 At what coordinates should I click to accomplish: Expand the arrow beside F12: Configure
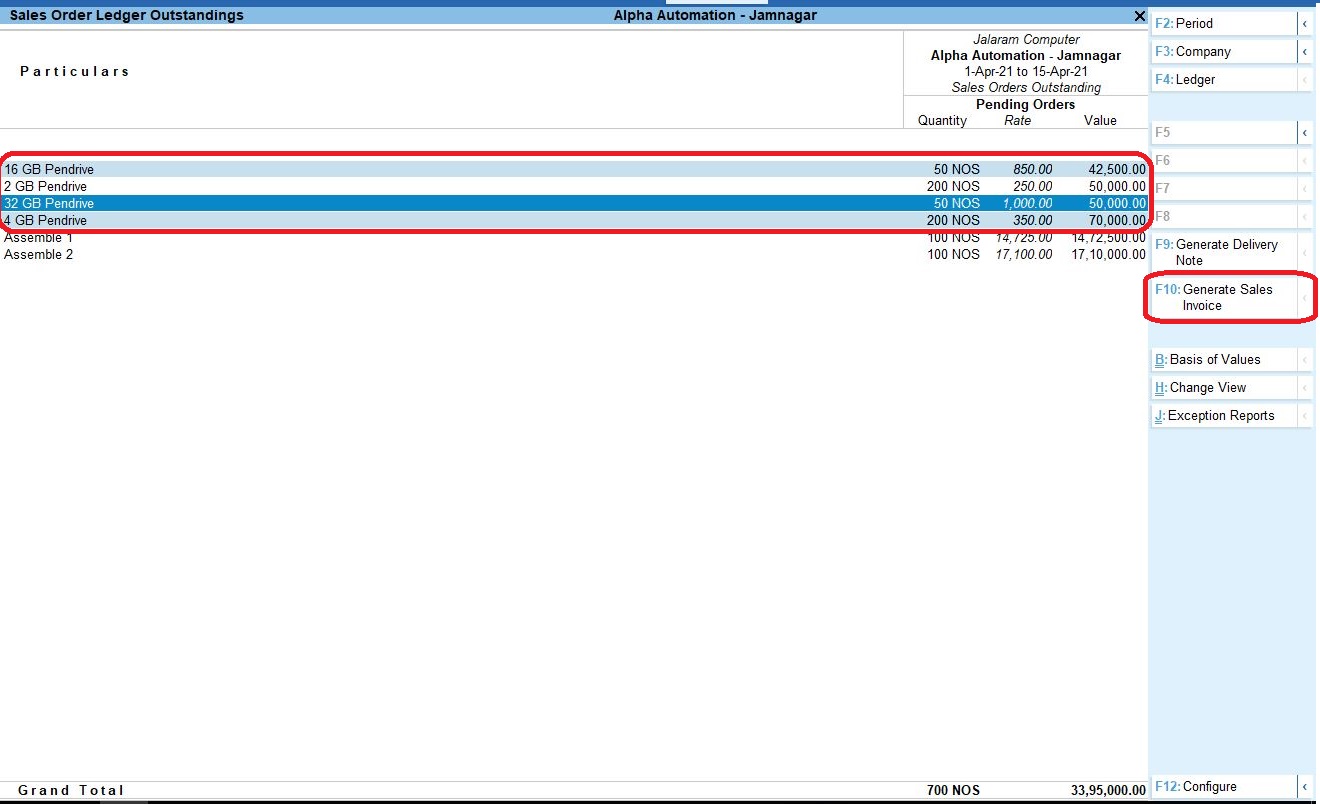(x=1304, y=787)
